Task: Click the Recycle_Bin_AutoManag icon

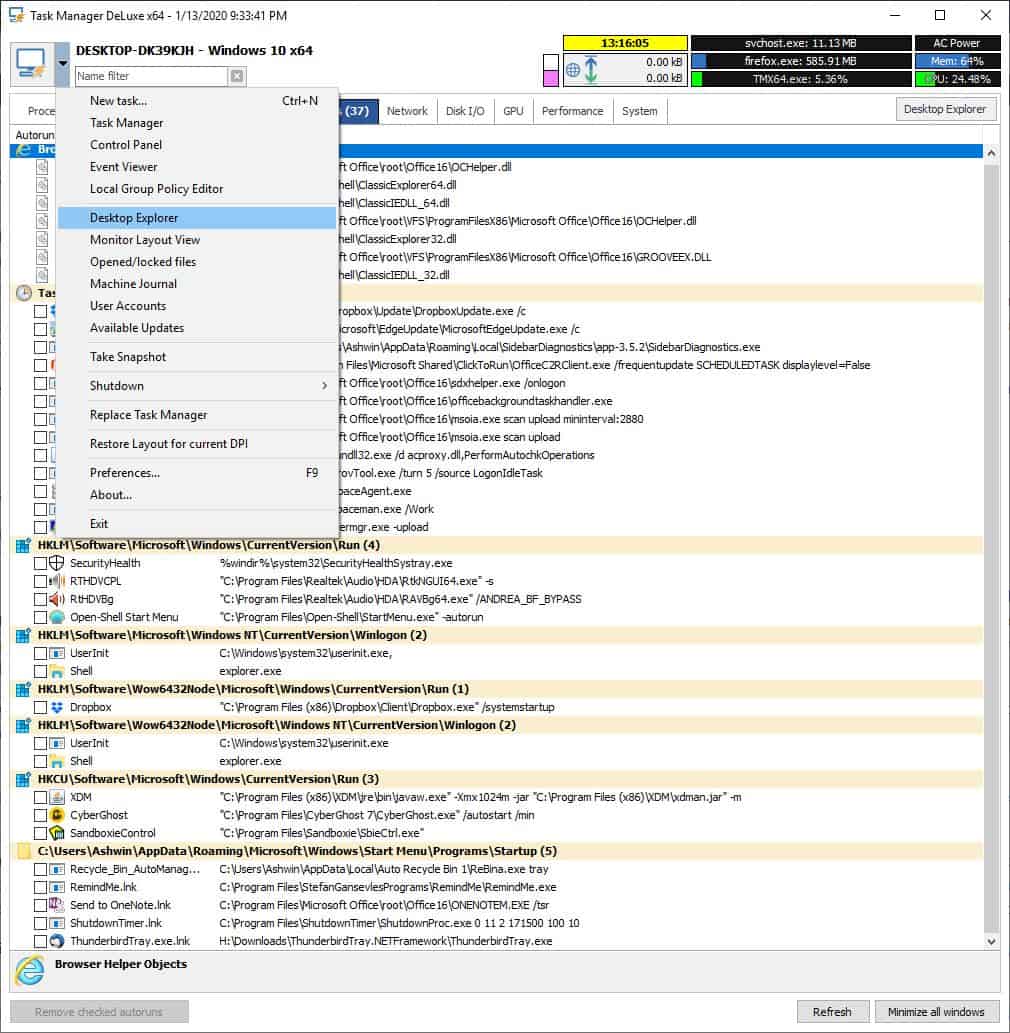Action: [x=57, y=869]
